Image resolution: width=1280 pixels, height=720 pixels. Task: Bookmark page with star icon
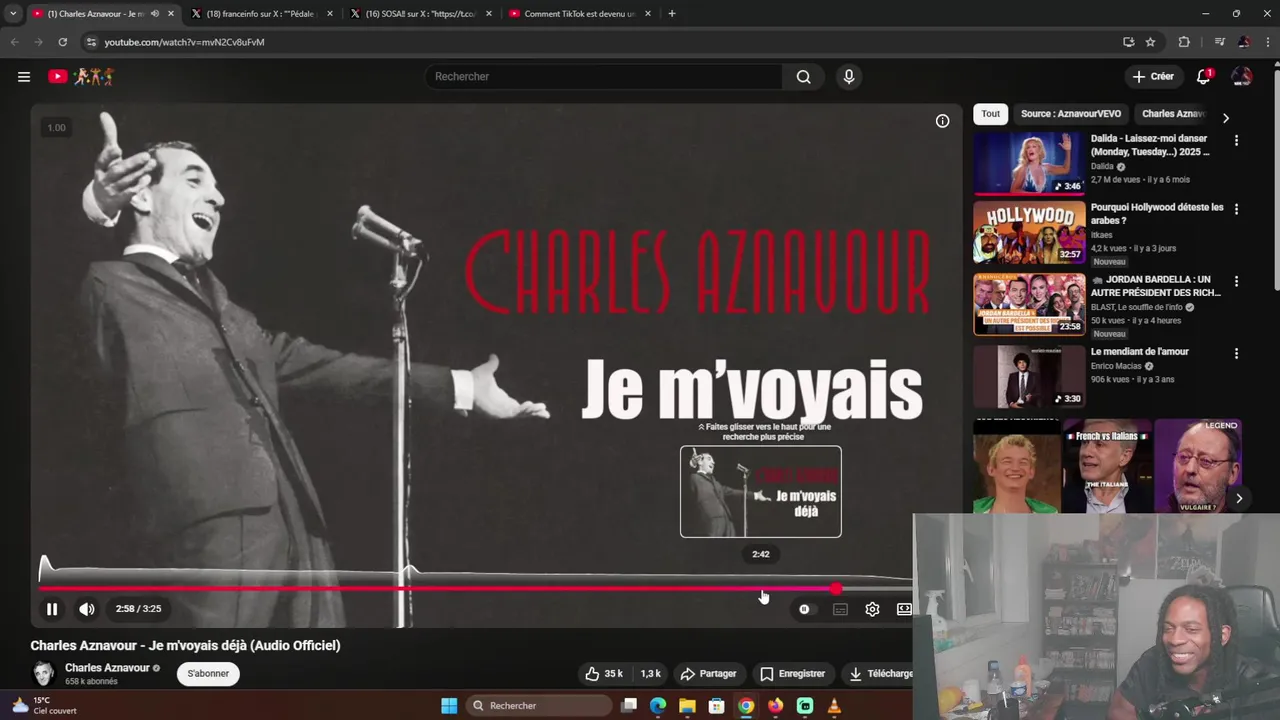tap(1150, 42)
